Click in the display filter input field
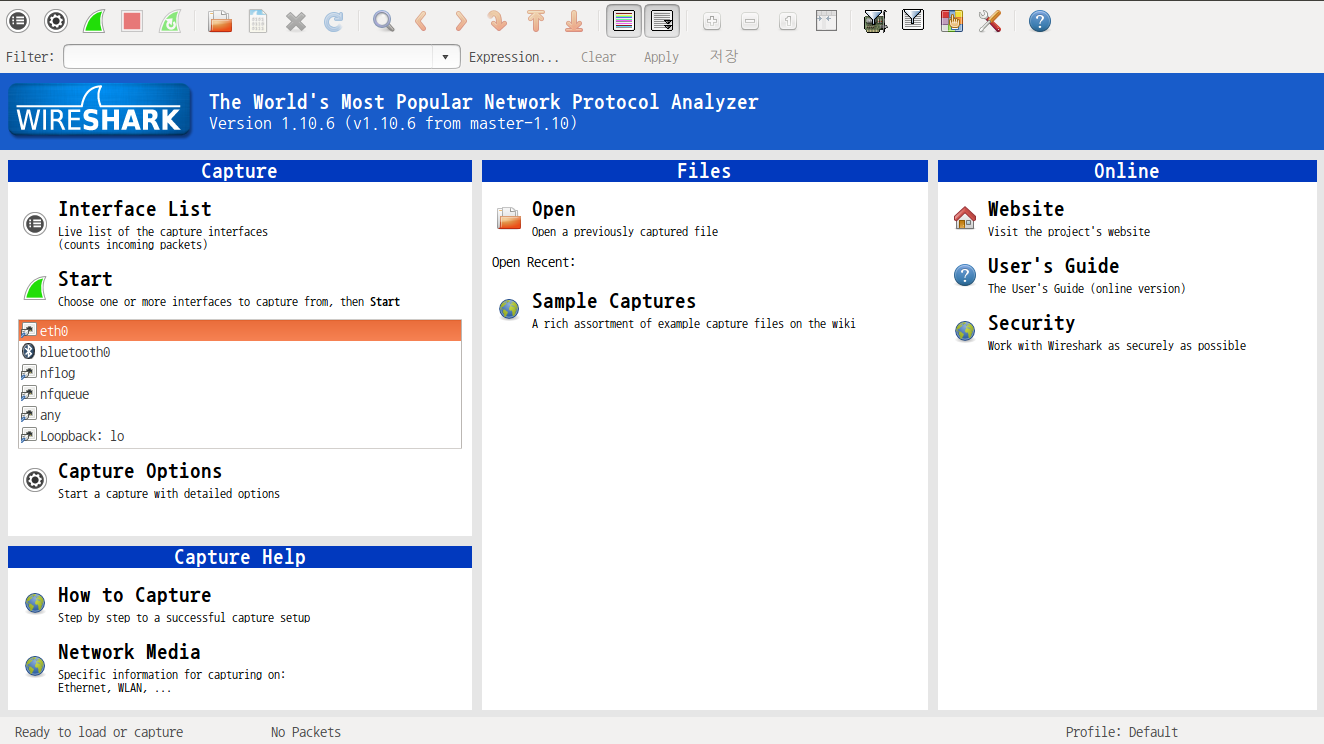 (x=248, y=57)
